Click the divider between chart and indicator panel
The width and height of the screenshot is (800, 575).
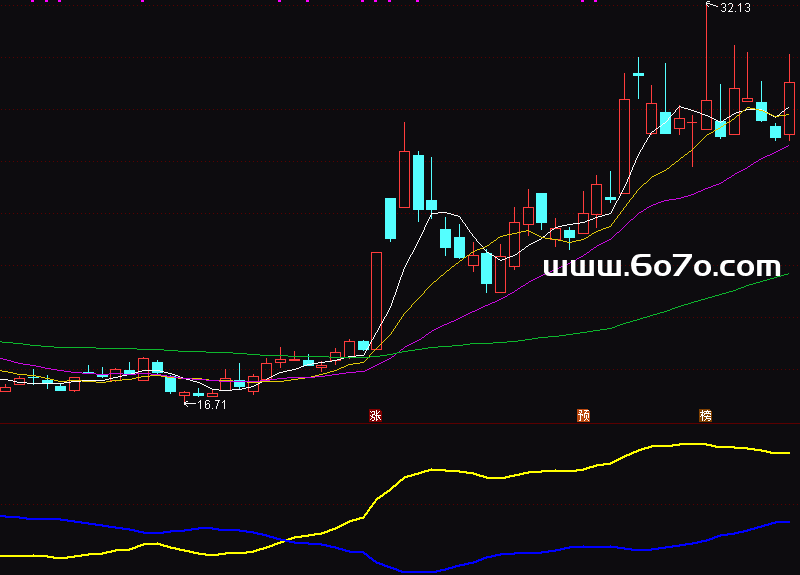[x=400, y=423]
